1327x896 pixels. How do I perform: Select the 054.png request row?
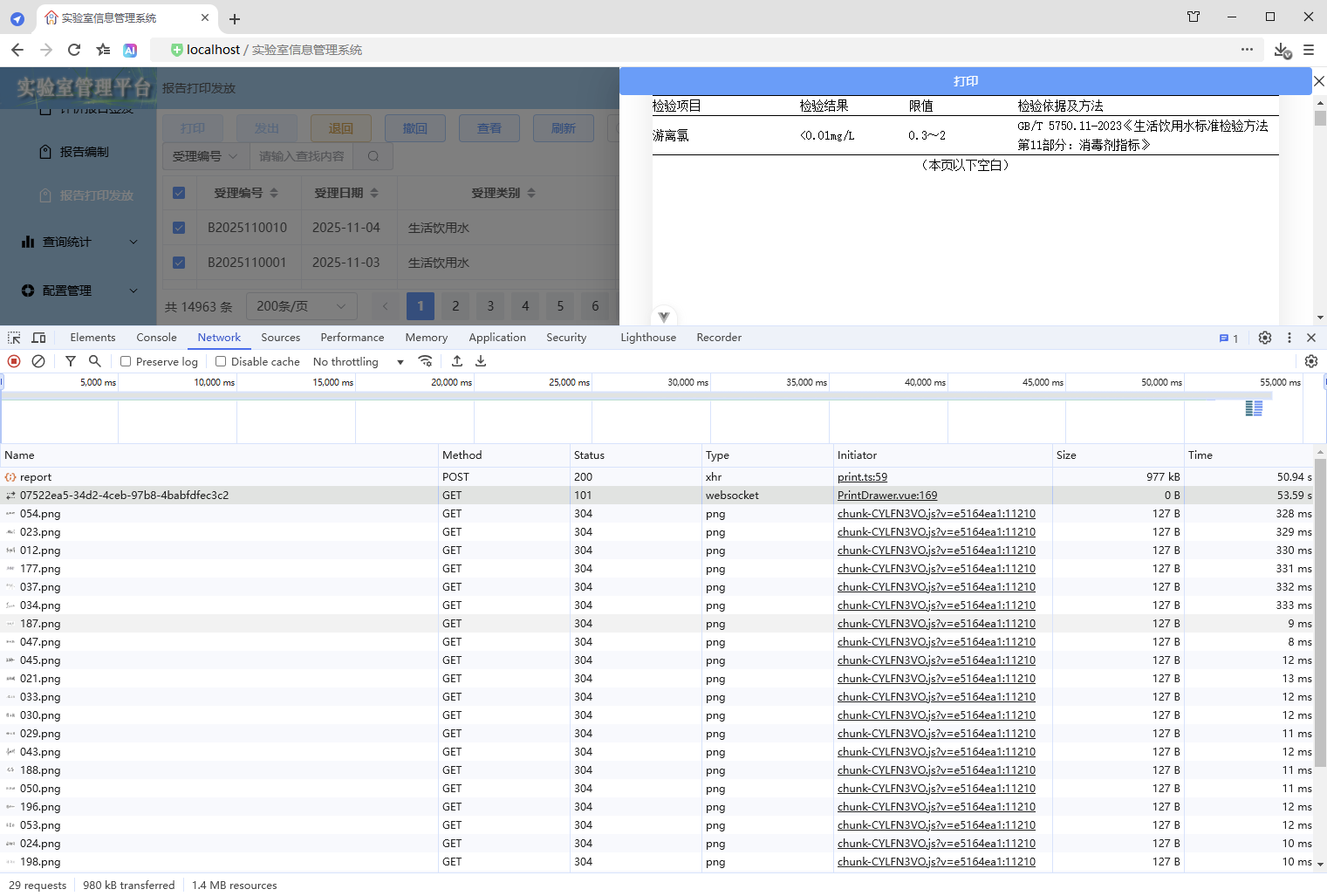click(x=656, y=514)
